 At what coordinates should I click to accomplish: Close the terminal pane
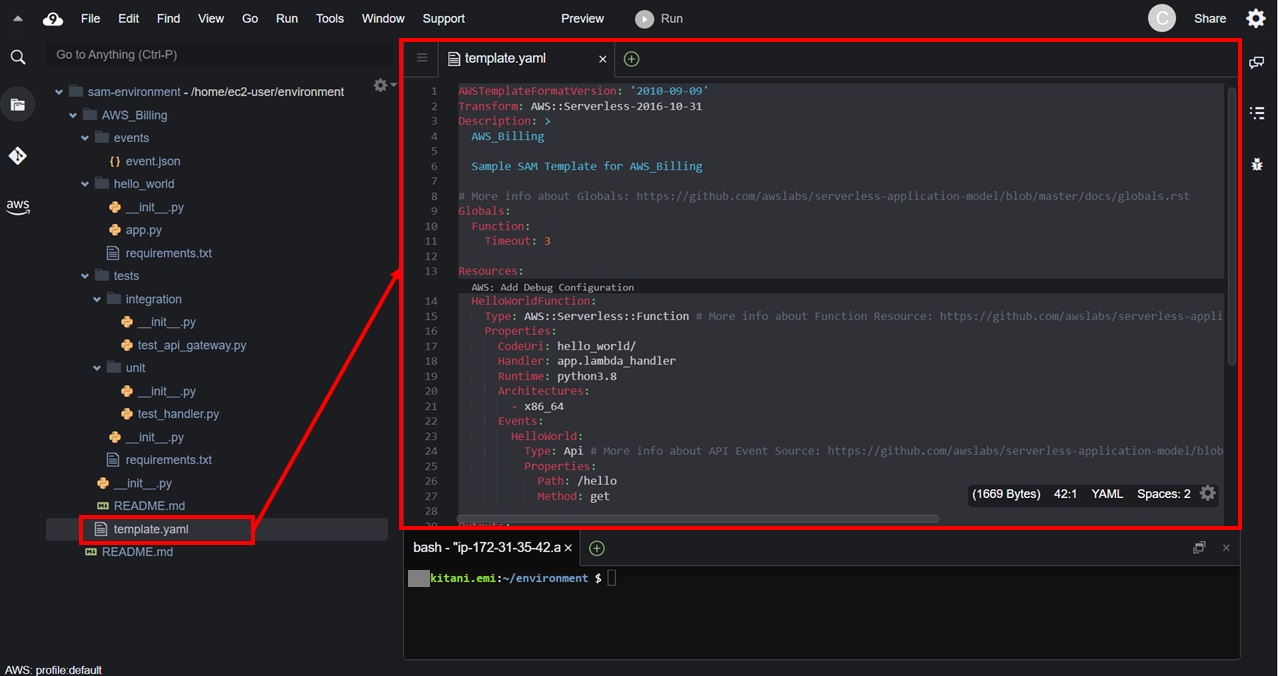tap(1226, 547)
